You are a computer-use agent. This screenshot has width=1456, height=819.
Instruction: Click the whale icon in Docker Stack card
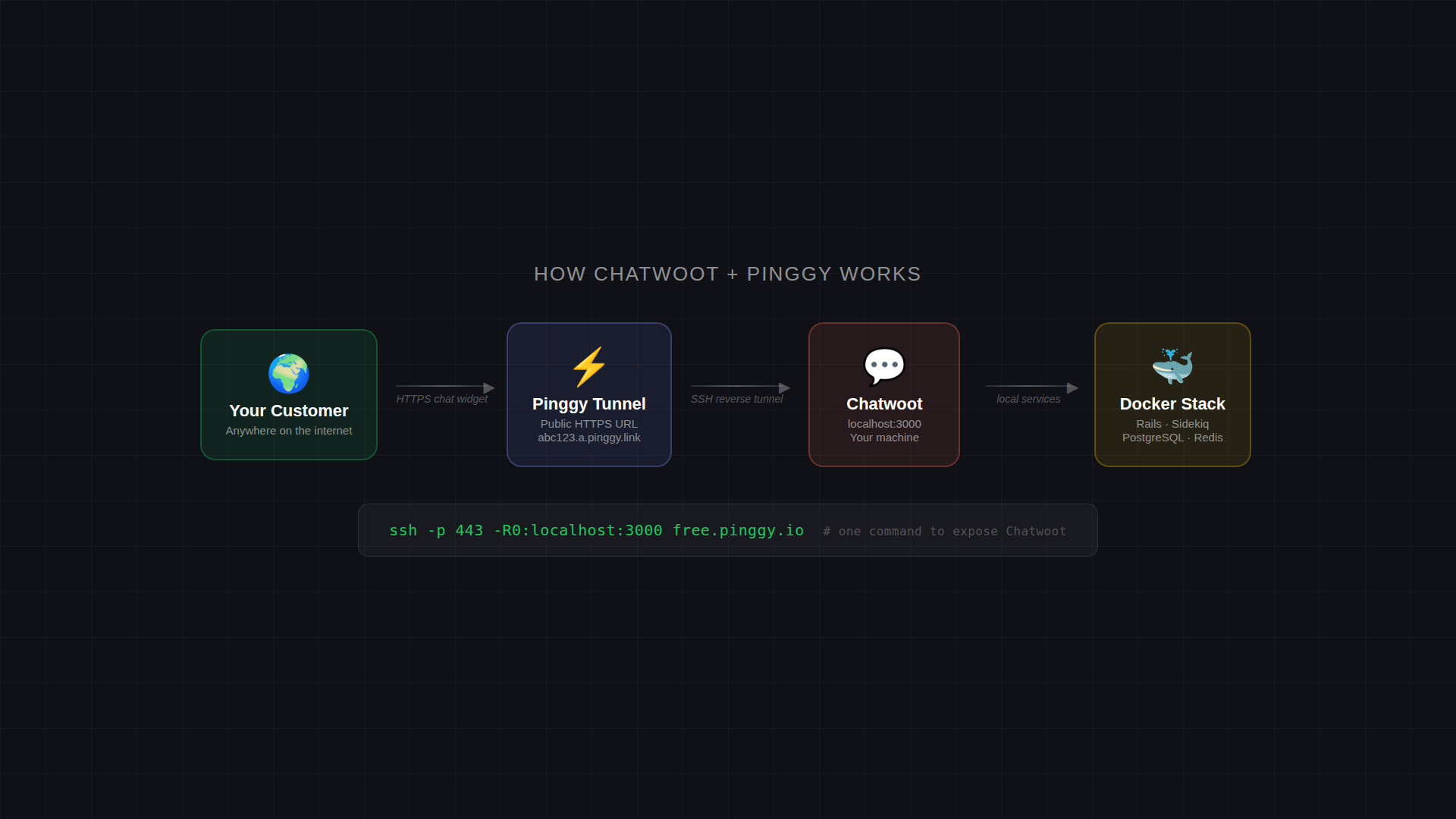[1172, 366]
